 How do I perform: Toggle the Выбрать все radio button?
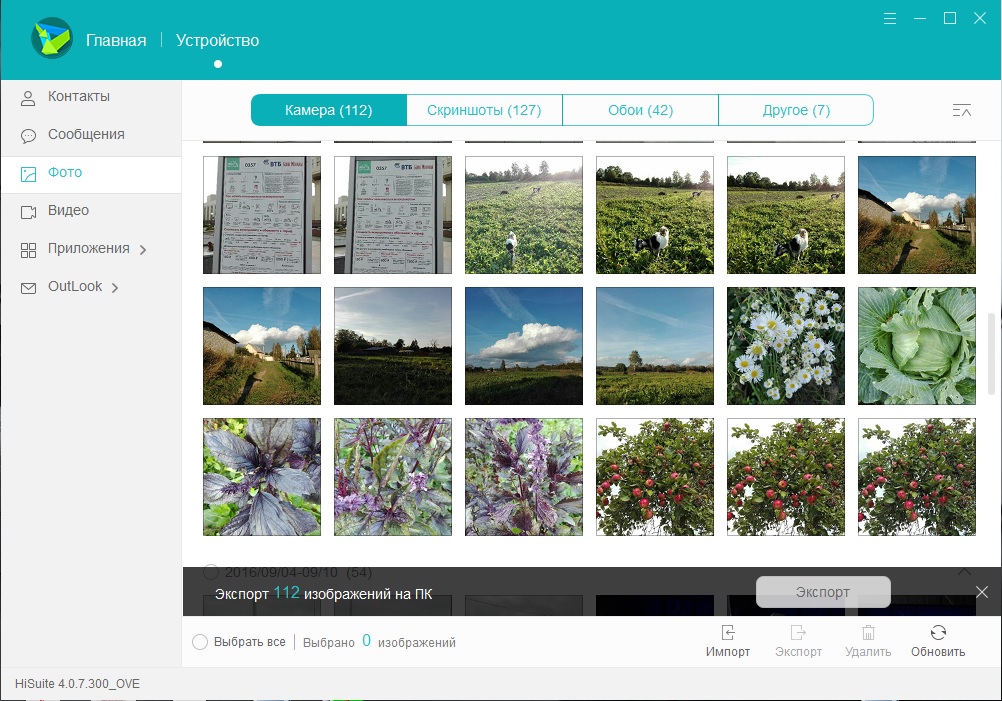pos(200,642)
